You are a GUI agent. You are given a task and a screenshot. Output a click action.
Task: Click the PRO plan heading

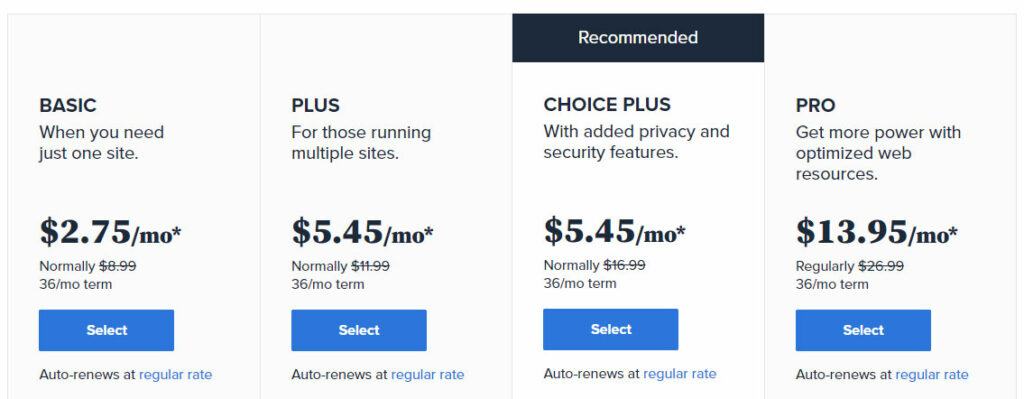(816, 106)
